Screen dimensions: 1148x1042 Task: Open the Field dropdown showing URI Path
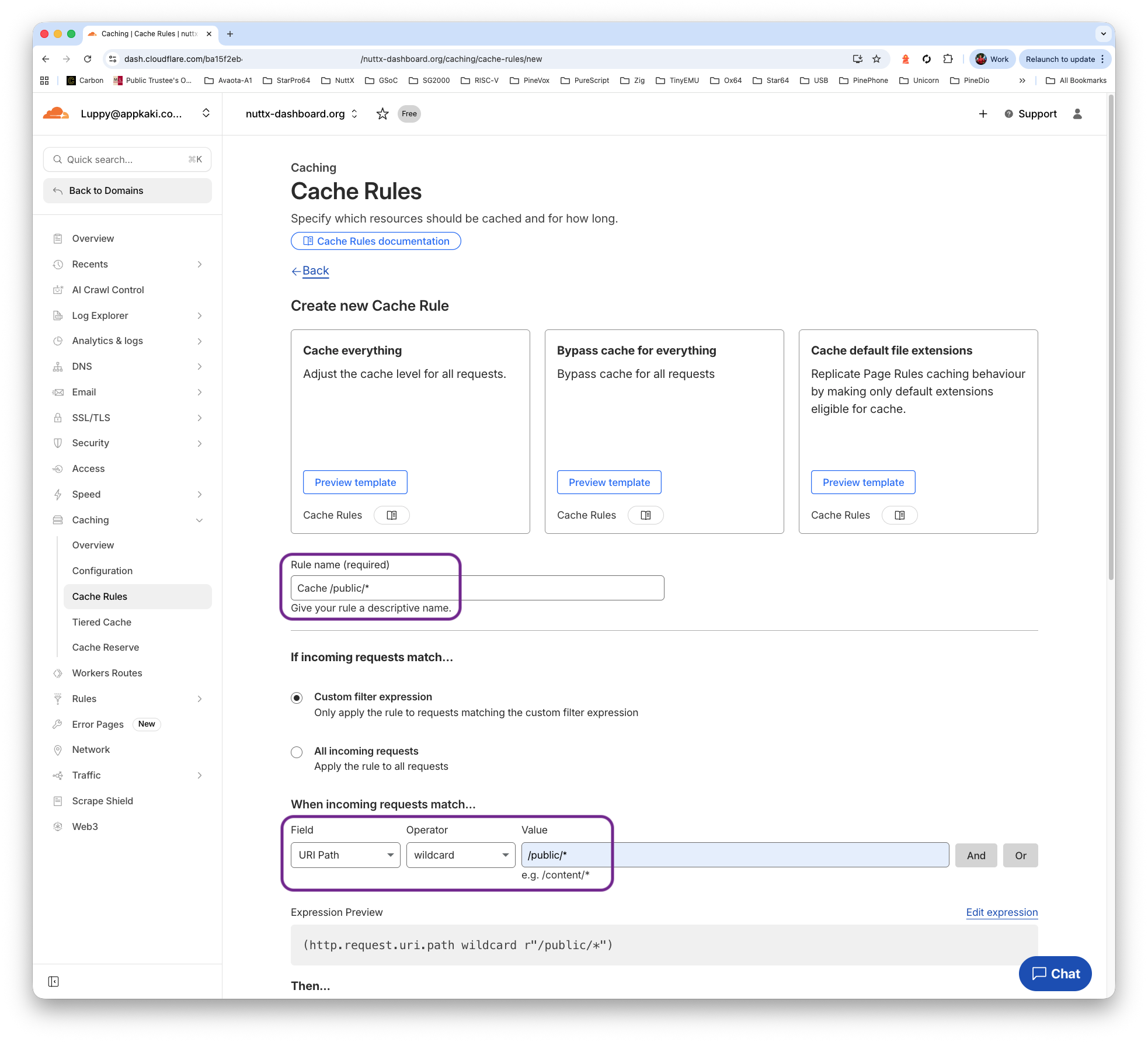(345, 855)
